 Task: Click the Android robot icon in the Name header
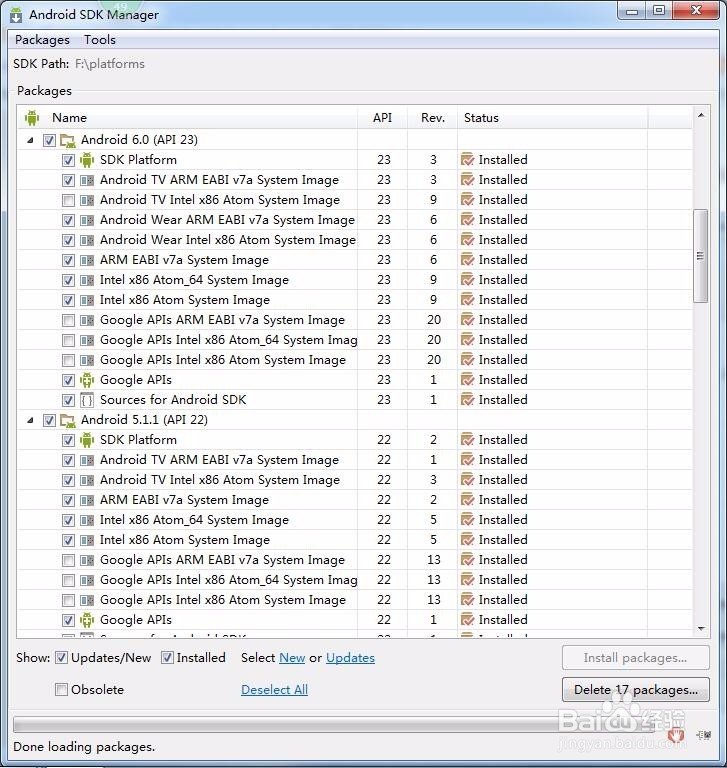[32, 118]
